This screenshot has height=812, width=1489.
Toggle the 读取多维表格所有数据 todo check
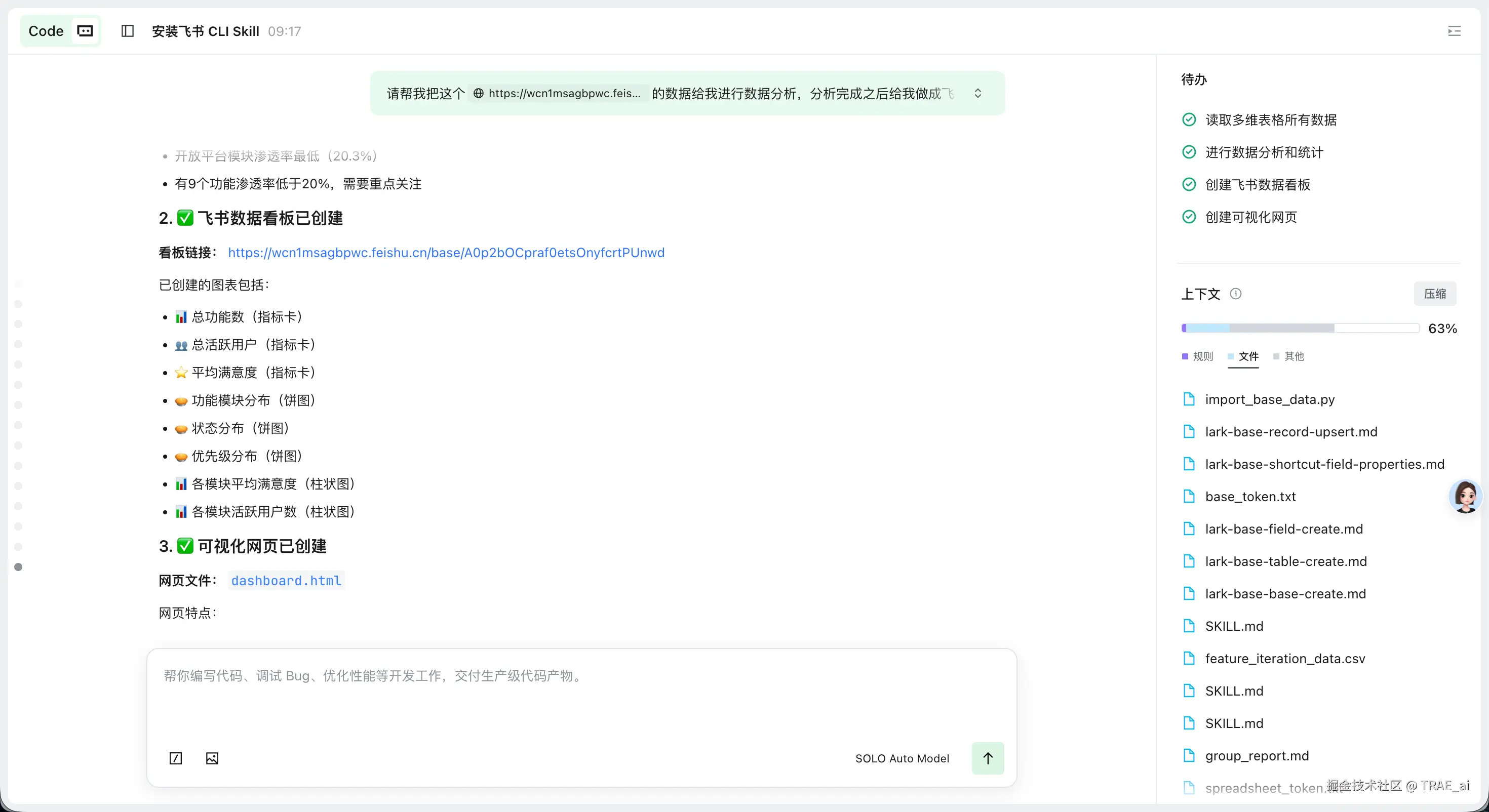pos(1189,119)
